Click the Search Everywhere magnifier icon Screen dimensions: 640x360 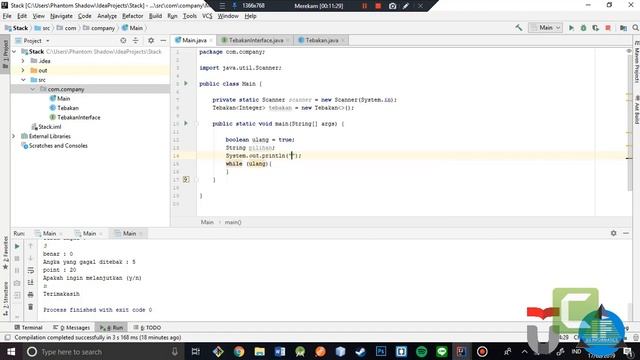[636, 28]
